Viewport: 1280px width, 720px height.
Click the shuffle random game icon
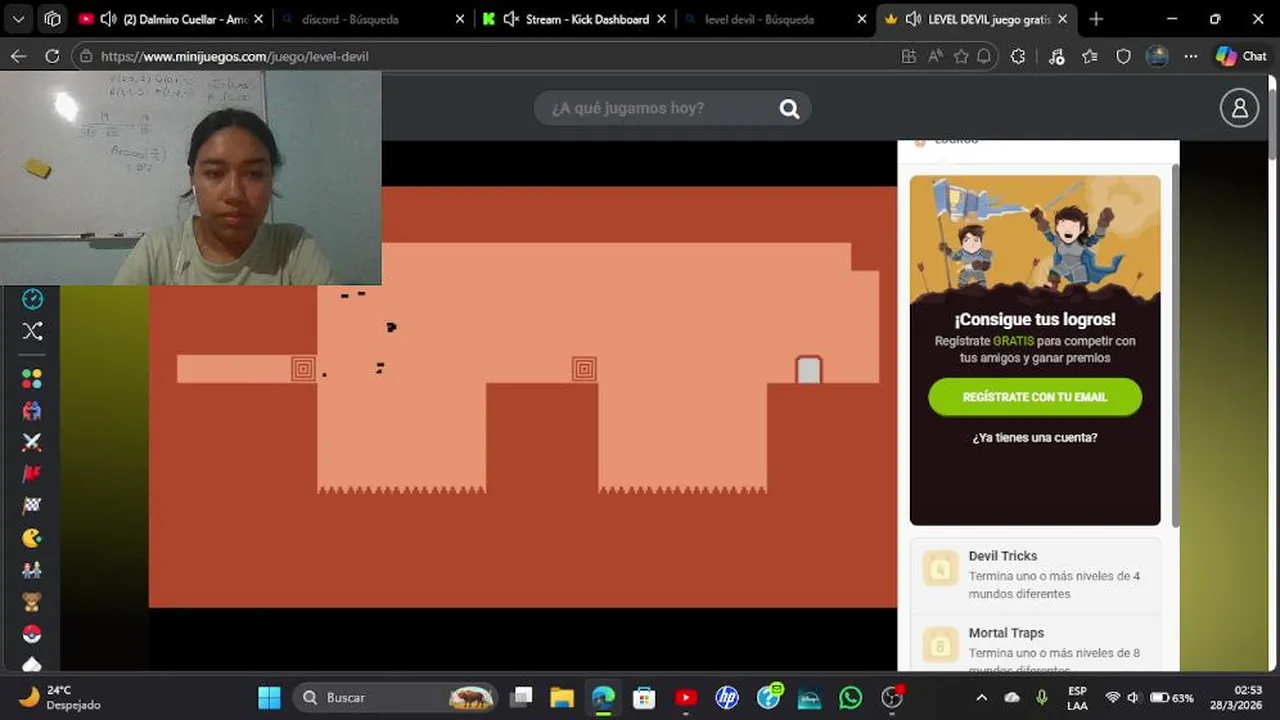click(x=32, y=331)
